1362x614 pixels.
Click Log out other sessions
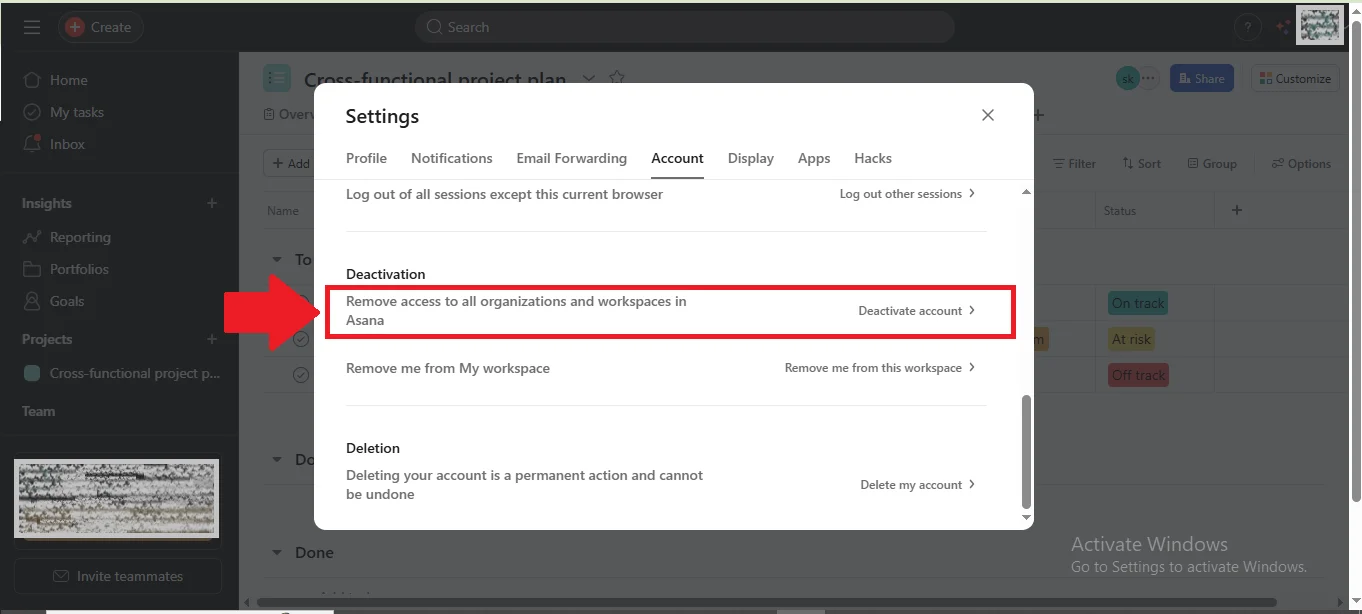(x=908, y=194)
